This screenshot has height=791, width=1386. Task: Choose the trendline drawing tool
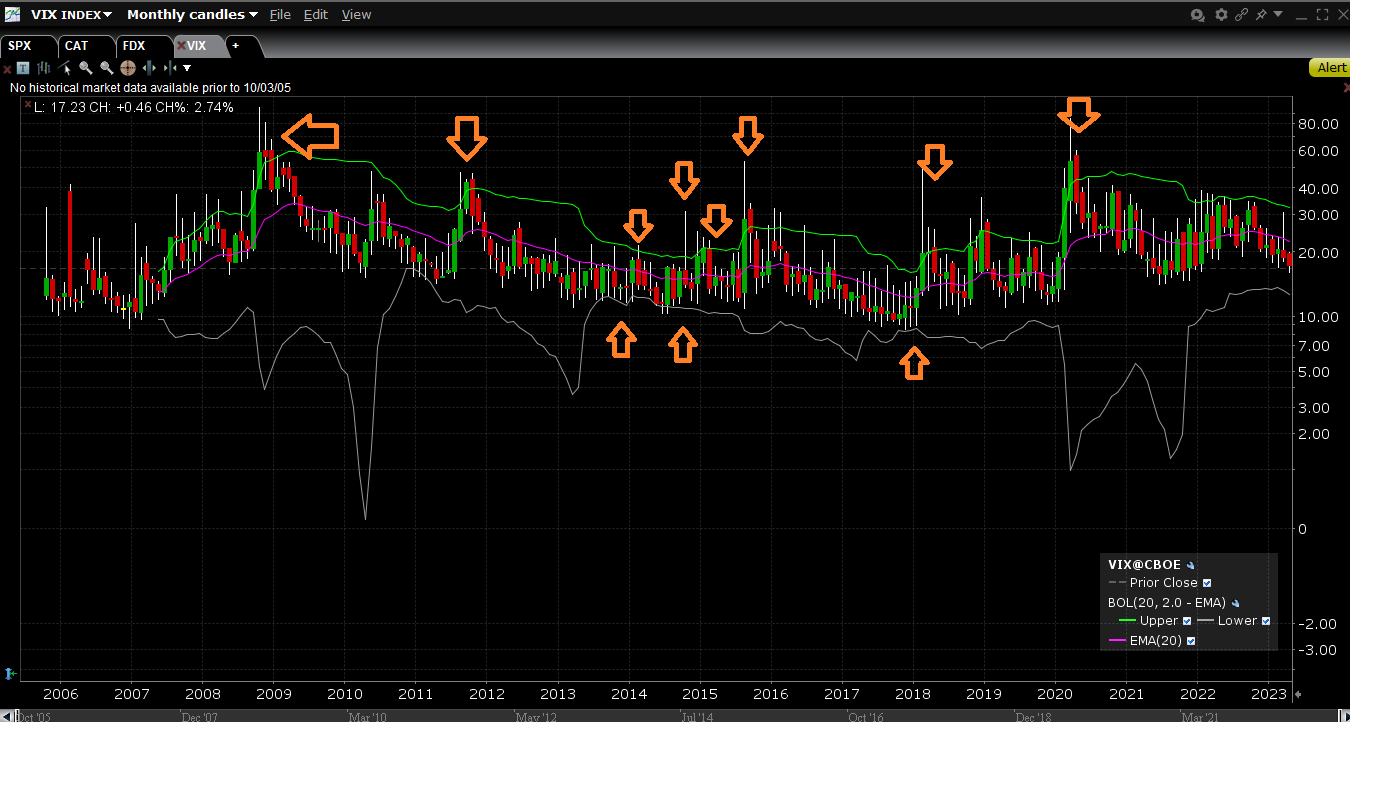click(x=65, y=68)
